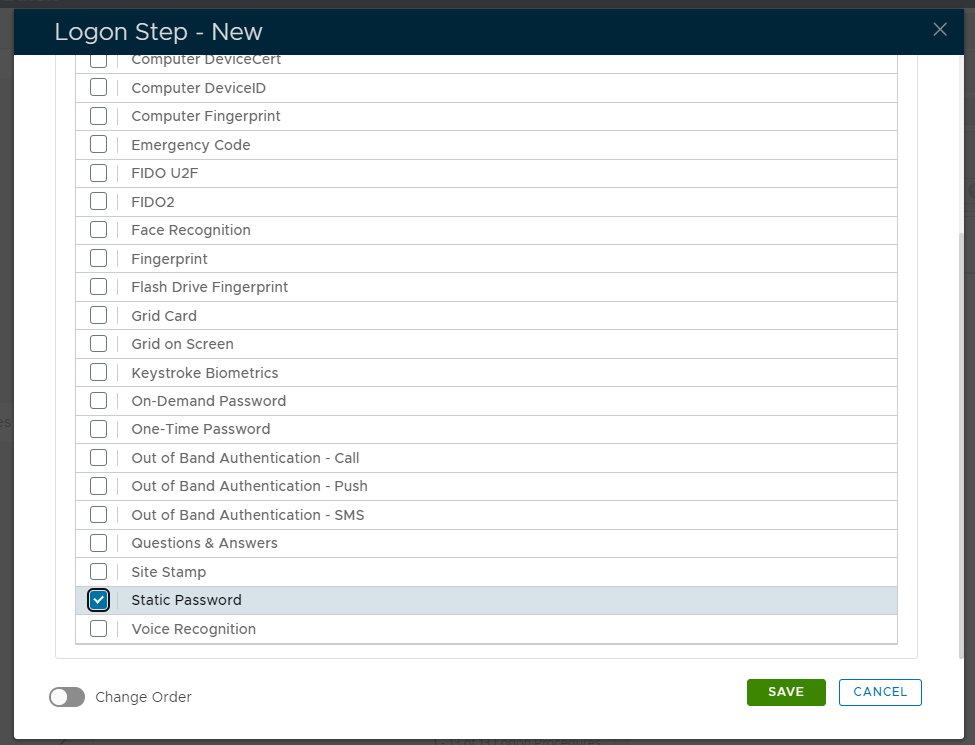
Task: Check the Grid on Screen option
Action: (98, 344)
